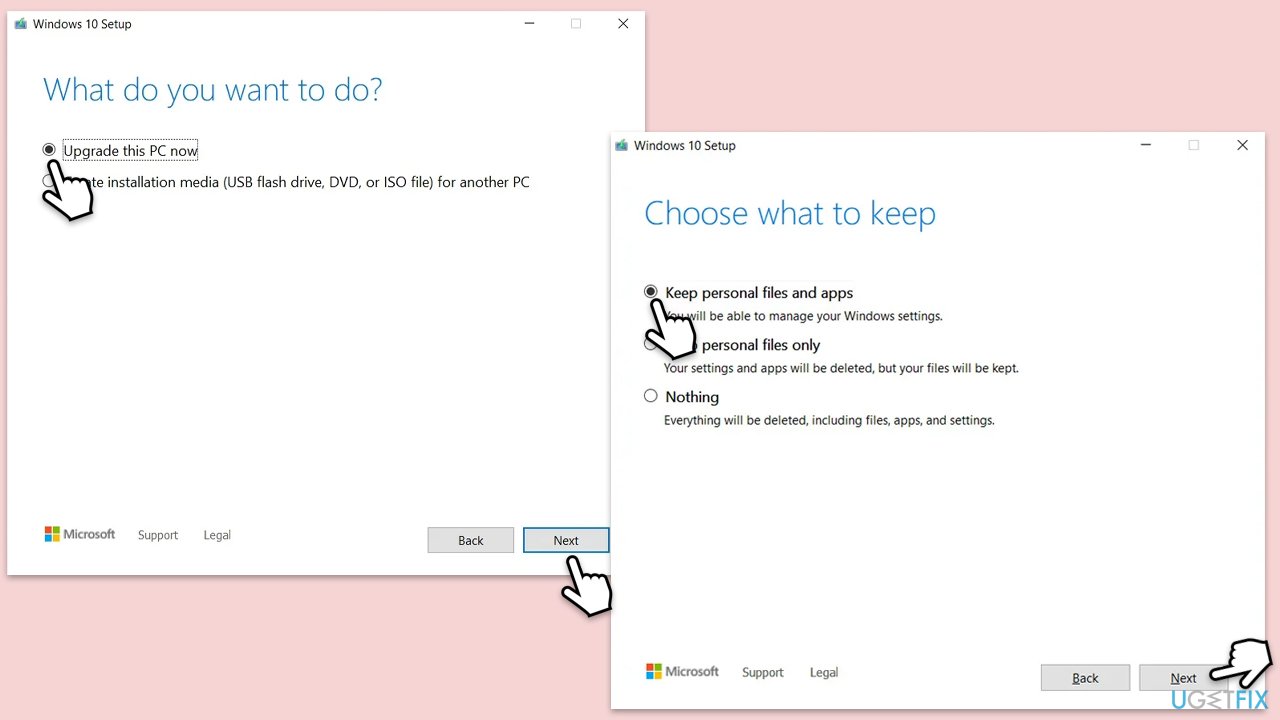Close the 'Choose what to keep' Setup window
This screenshot has width=1280, height=720.
click(1242, 145)
